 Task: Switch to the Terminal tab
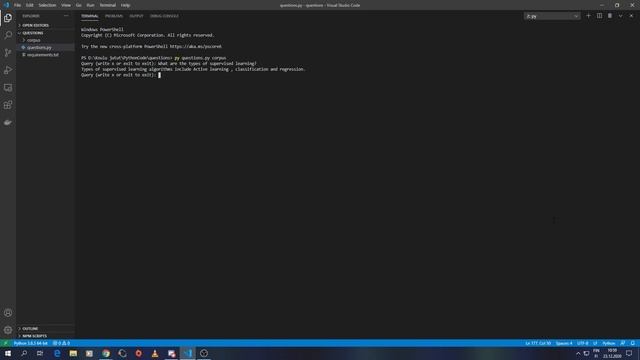point(89,16)
